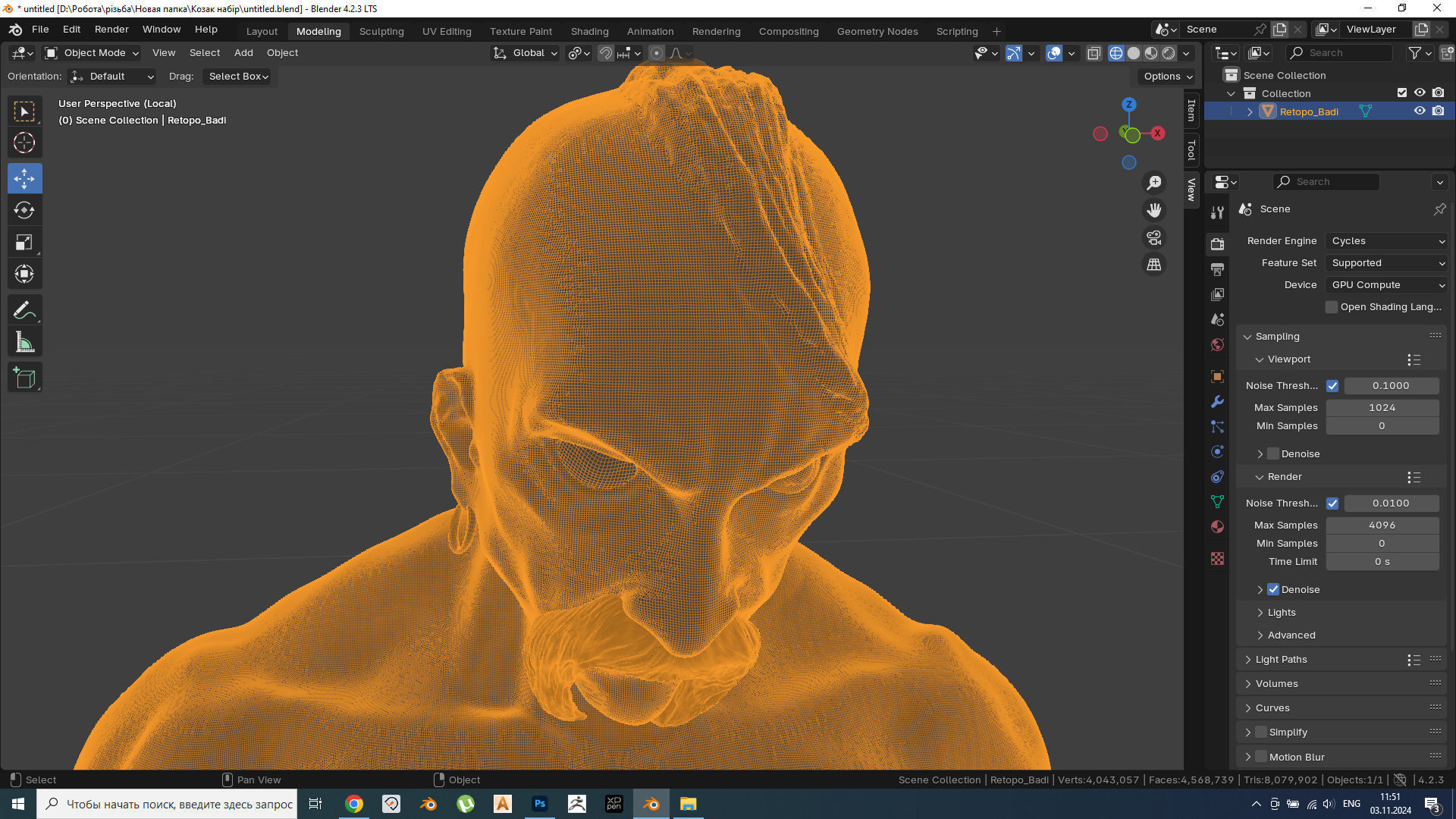Click the 3D Cursor tool
The height and width of the screenshot is (819, 1456).
click(x=24, y=143)
